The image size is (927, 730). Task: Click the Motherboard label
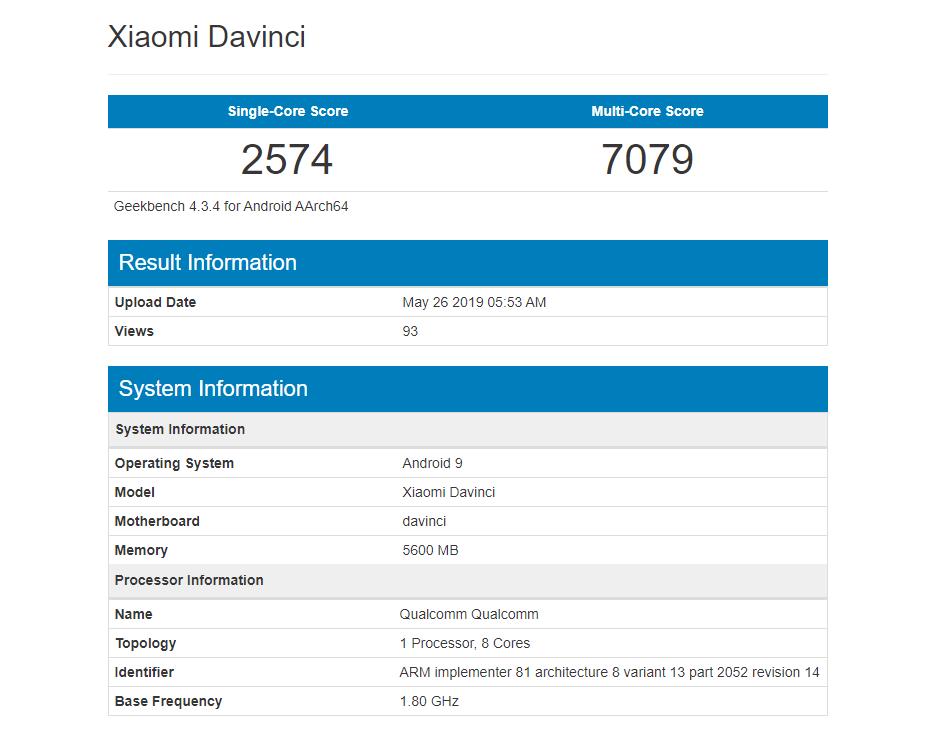[157, 521]
